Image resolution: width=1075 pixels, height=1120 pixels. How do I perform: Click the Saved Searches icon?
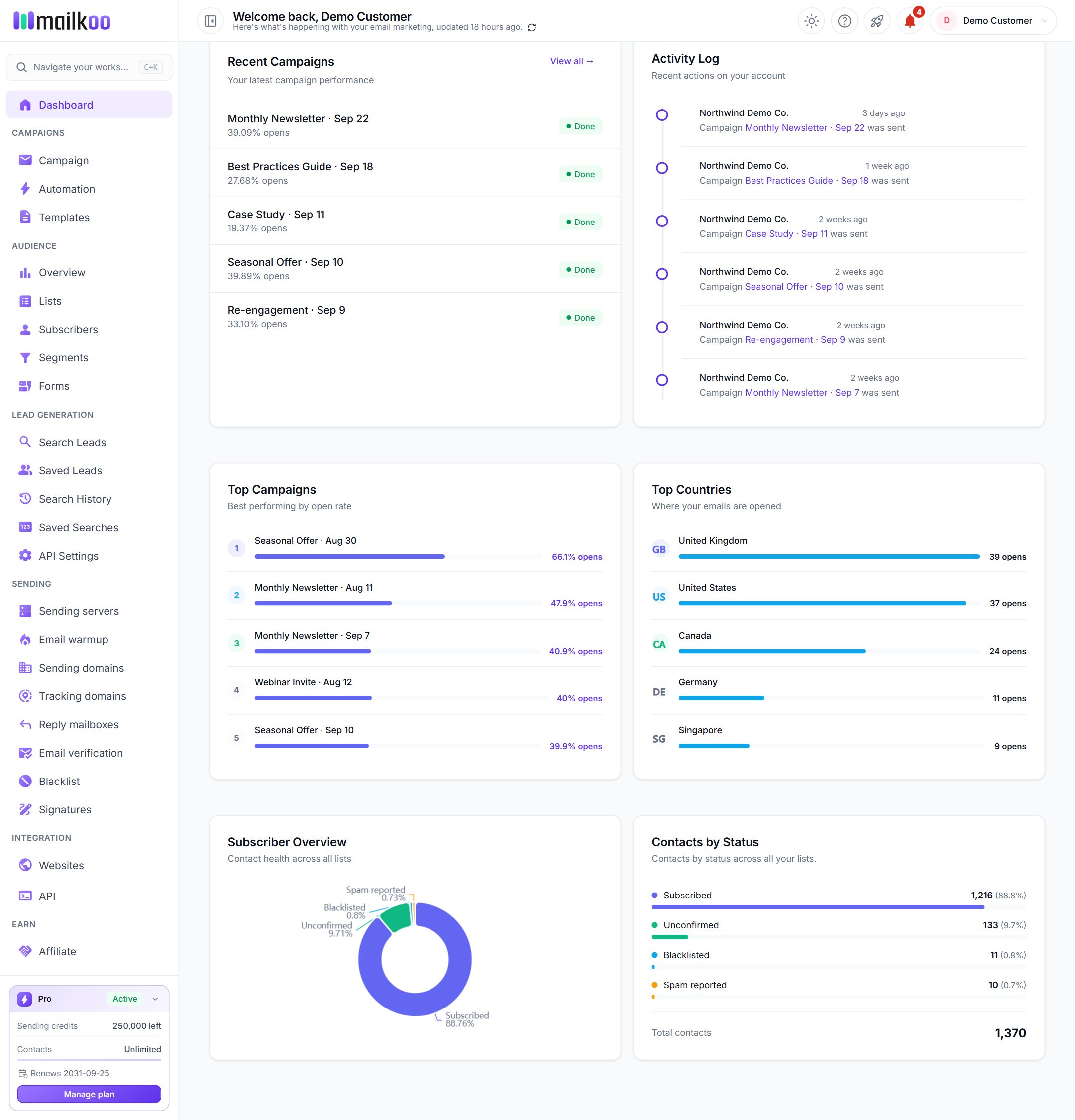(x=25, y=527)
